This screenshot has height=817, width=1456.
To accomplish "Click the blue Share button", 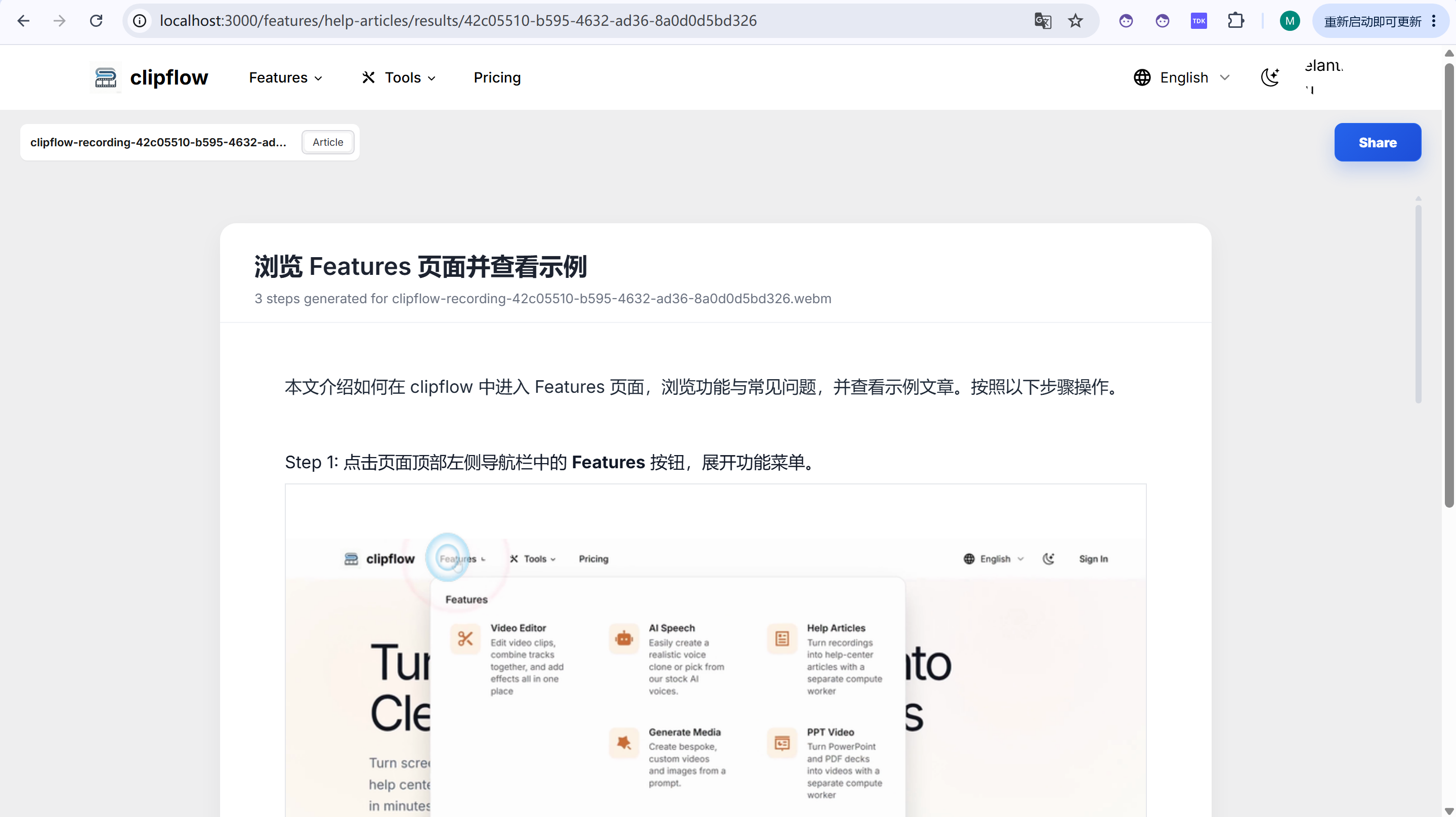I will (1378, 142).
